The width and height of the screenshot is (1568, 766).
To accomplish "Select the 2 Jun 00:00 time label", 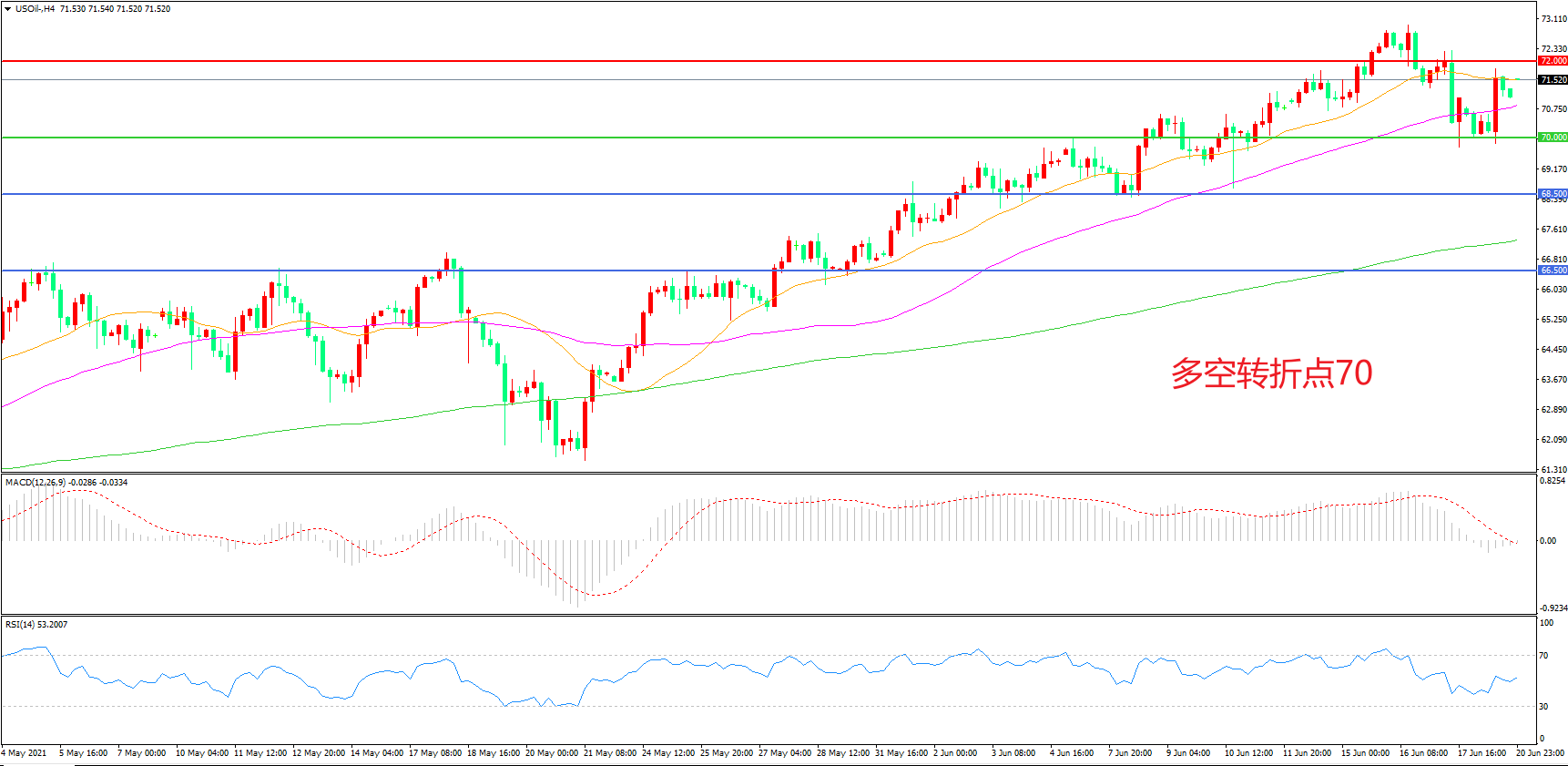I will coord(953,753).
